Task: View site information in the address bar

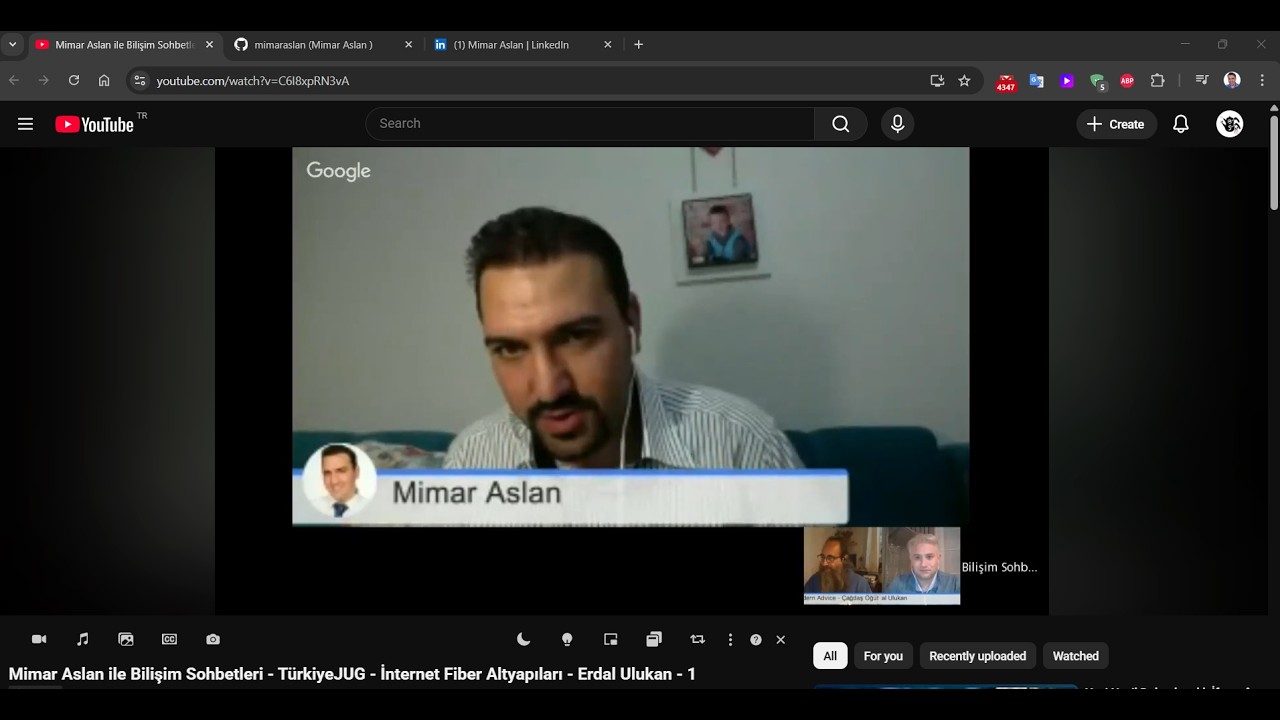Action: (x=140, y=81)
